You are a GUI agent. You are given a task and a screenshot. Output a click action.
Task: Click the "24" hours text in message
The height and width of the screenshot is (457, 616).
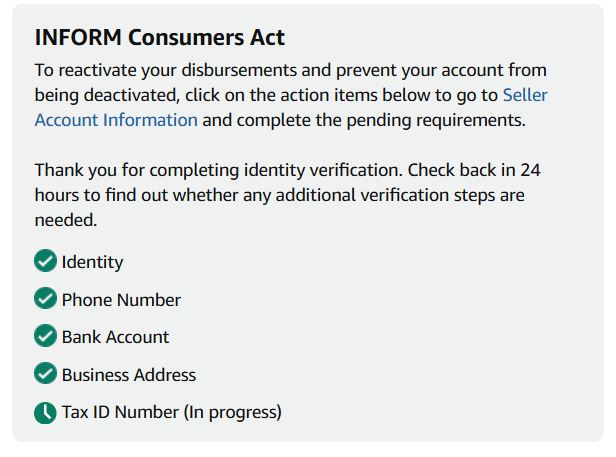(531, 170)
